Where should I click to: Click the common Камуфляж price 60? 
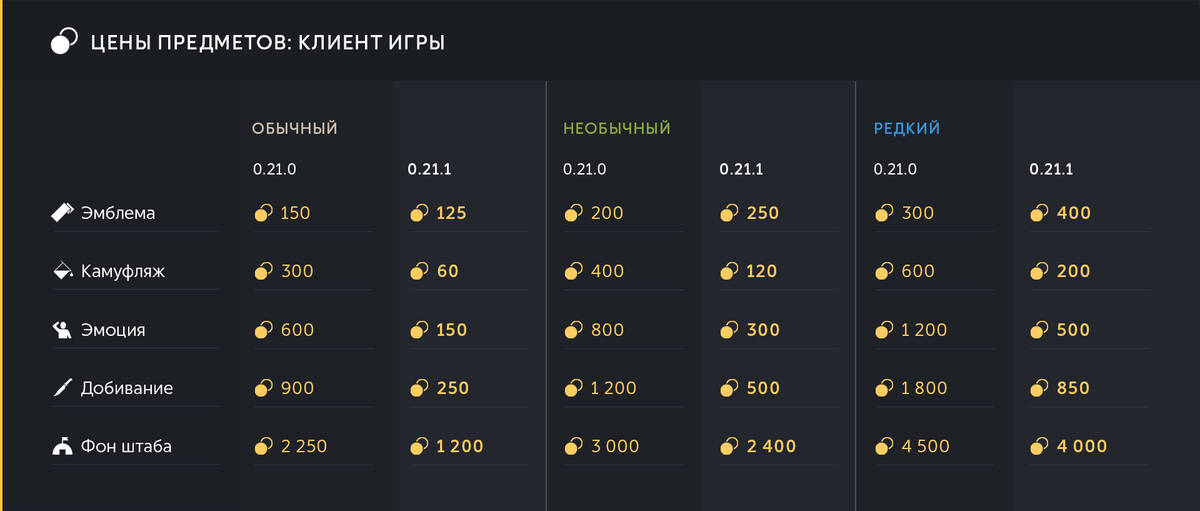click(447, 271)
